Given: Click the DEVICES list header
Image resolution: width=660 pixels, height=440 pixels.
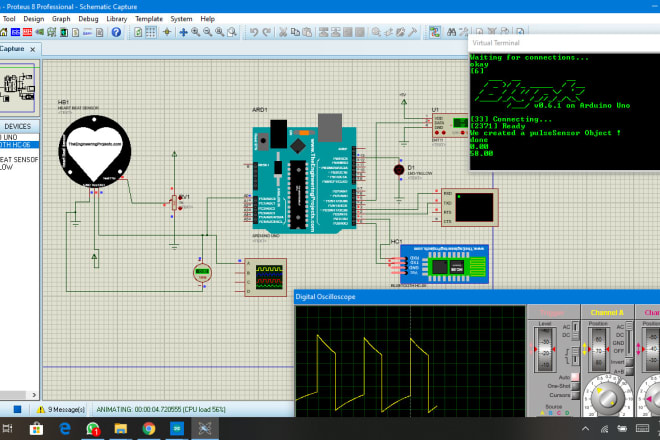Looking at the screenshot, I should click(x=18, y=126).
